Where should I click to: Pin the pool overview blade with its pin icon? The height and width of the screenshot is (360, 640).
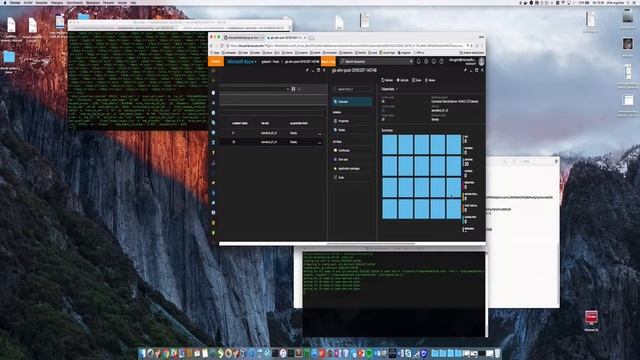(465, 70)
